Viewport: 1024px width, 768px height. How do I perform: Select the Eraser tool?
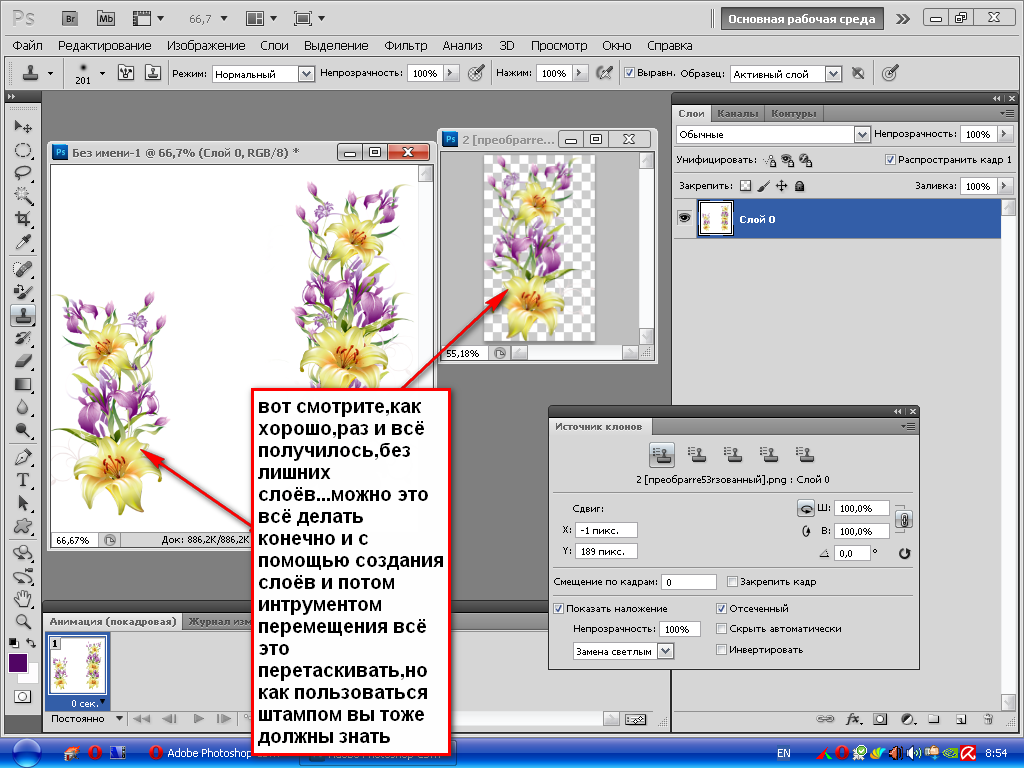pyautogui.click(x=22, y=361)
